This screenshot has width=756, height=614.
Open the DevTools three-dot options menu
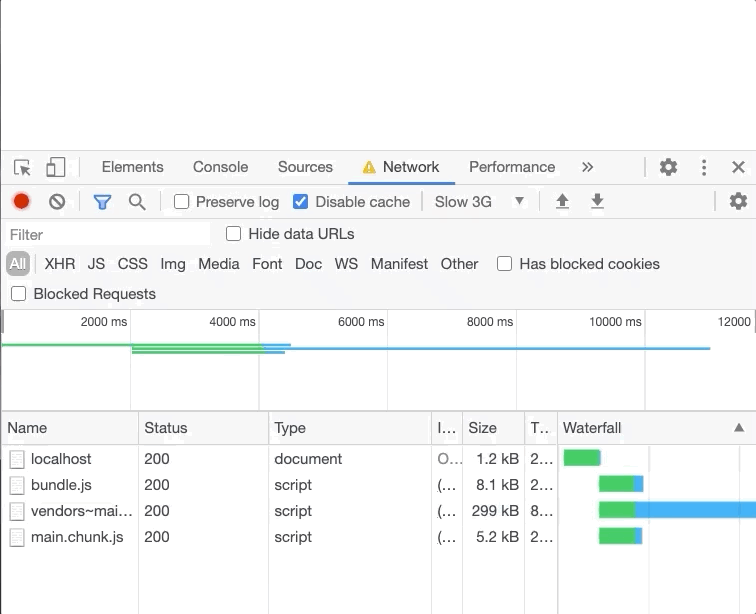(704, 167)
